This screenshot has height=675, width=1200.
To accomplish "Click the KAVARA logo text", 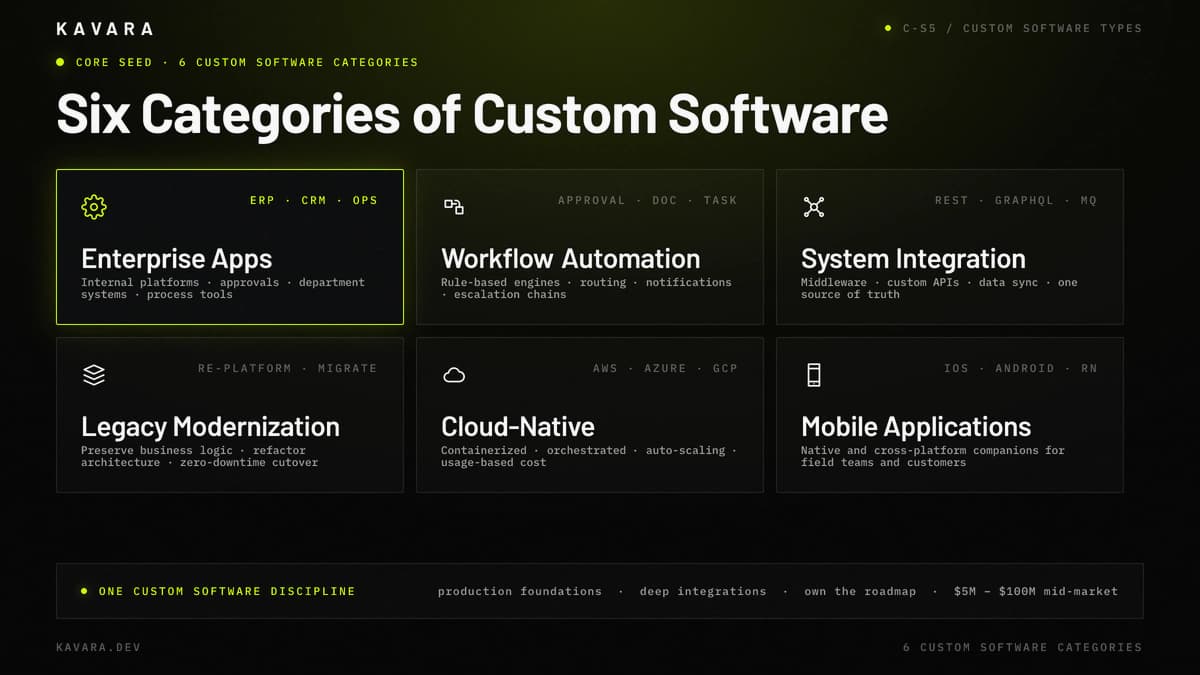I will (x=106, y=29).
